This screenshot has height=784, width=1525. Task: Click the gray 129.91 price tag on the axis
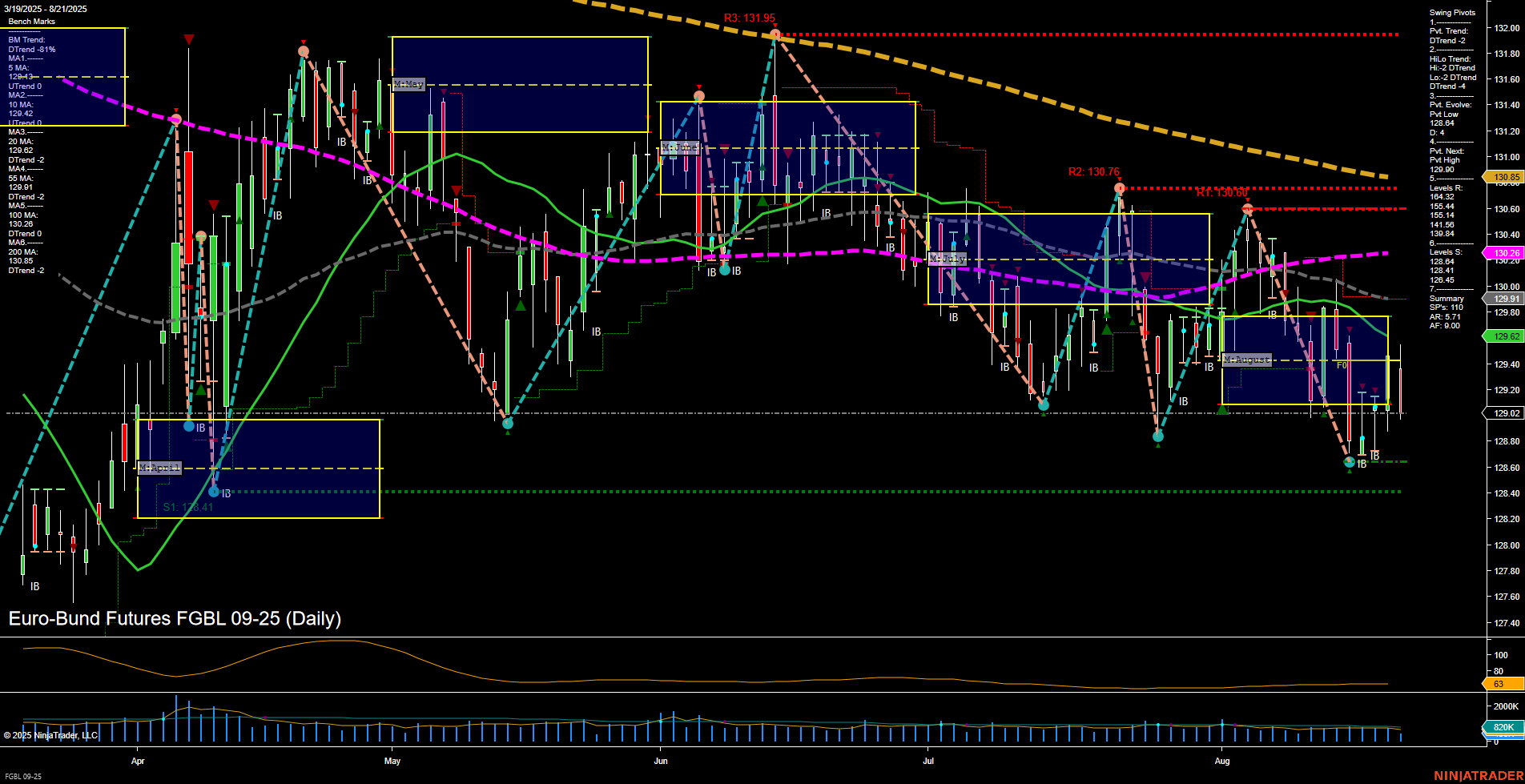coord(1504,298)
